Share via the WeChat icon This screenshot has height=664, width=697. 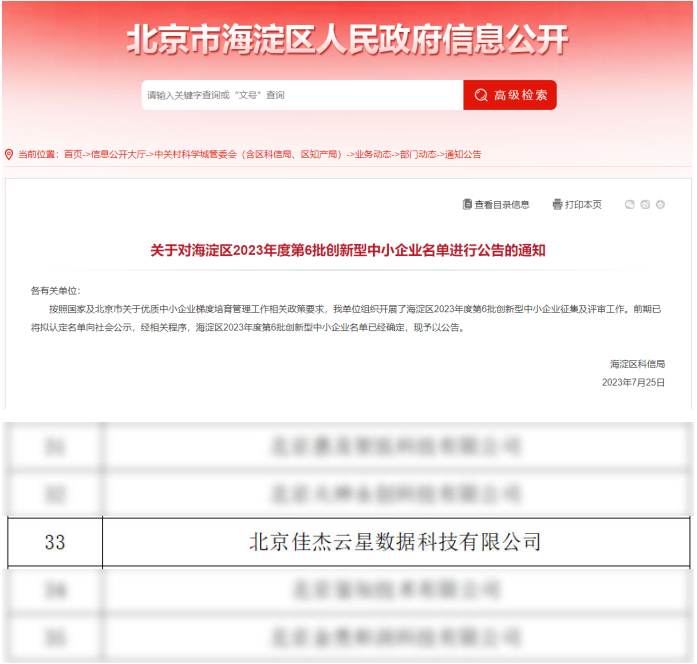629,204
